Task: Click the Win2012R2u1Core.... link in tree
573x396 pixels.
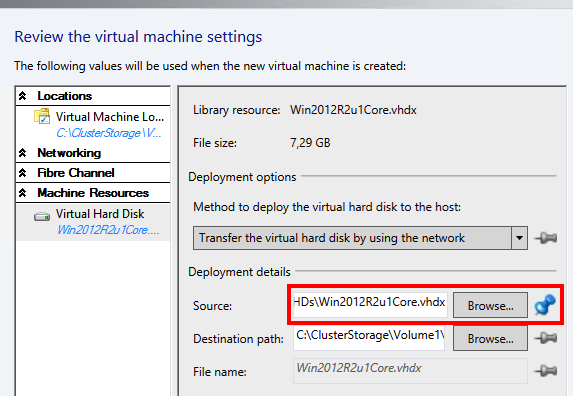Action: click(x=108, y=230)
